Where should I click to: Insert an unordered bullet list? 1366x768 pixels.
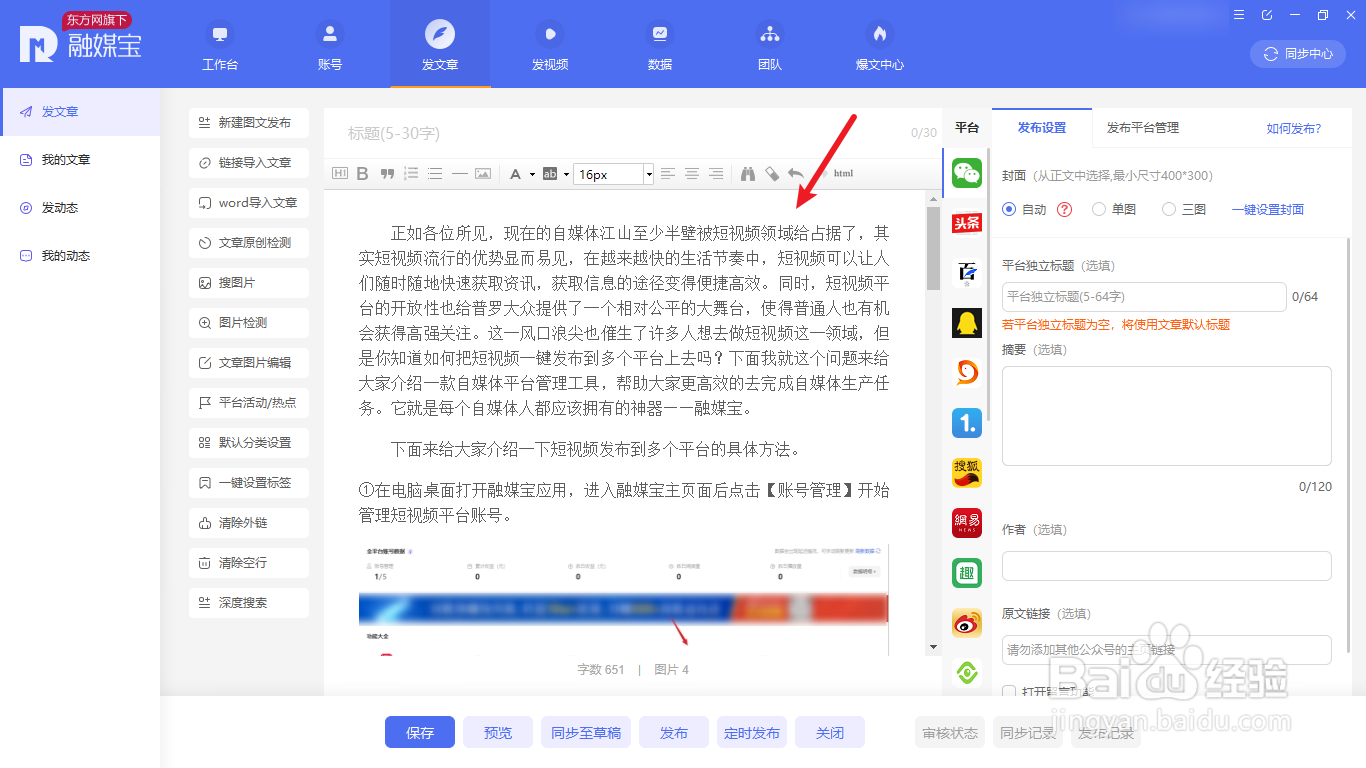pos(435,174)
